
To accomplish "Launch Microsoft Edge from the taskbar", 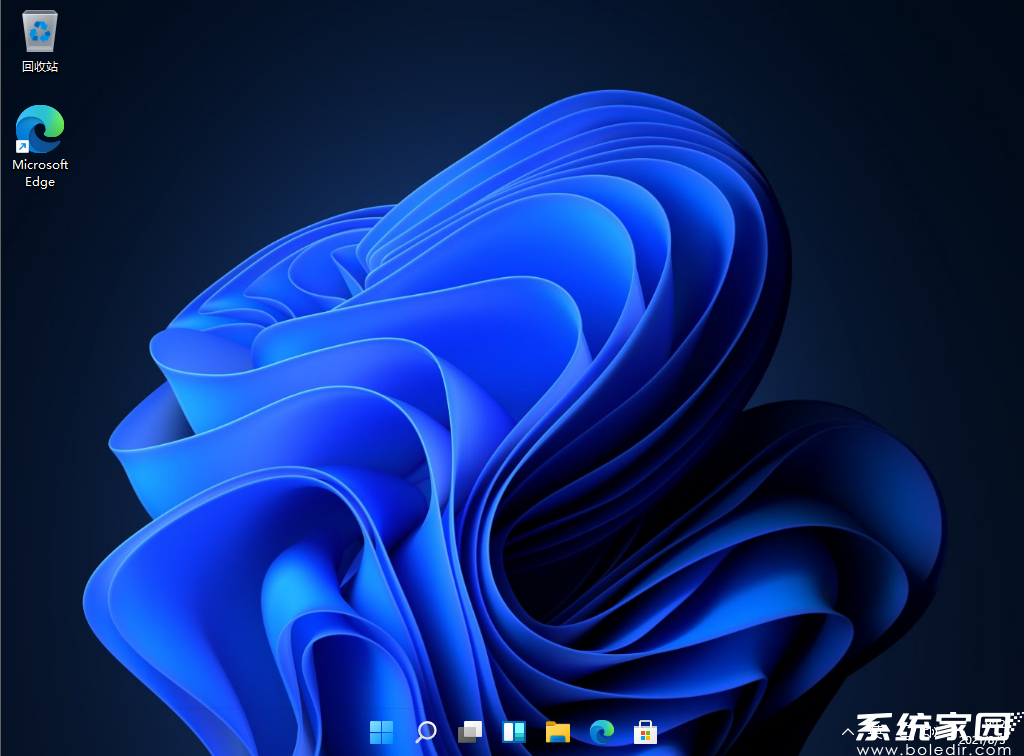I will pos(601,732).
